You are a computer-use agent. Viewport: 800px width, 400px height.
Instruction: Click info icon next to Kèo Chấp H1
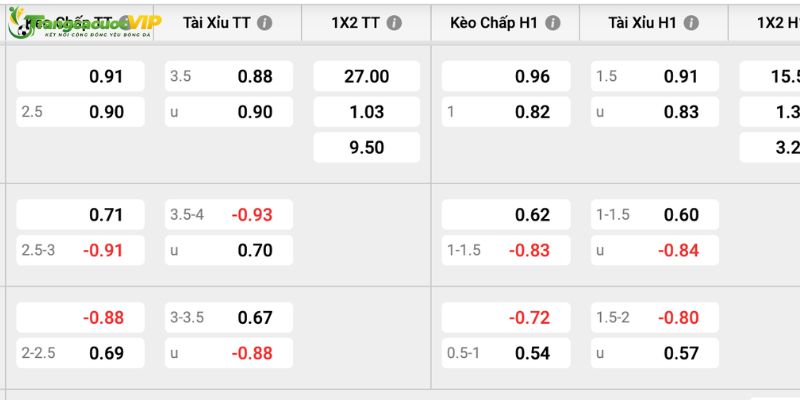[553, 23]
